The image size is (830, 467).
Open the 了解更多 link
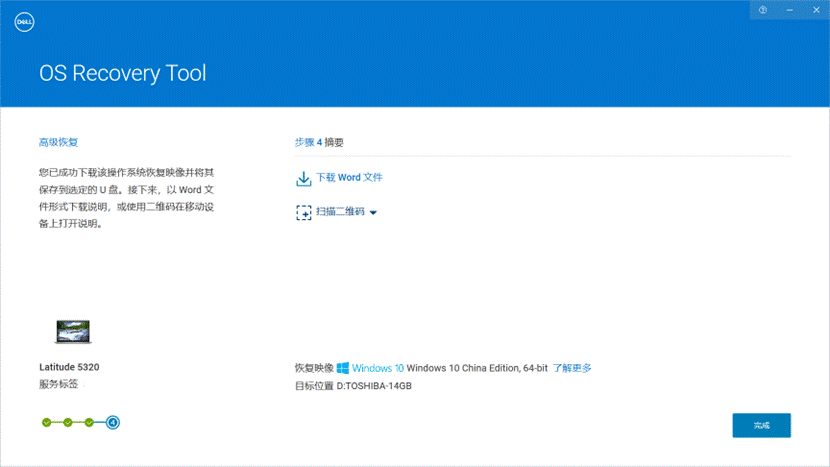[x=572, y=368]
